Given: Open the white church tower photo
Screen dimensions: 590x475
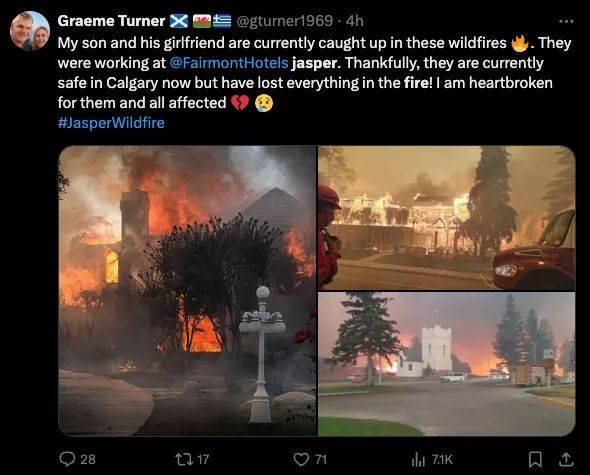Looking at the screenshot, I should tap(447, 364).
